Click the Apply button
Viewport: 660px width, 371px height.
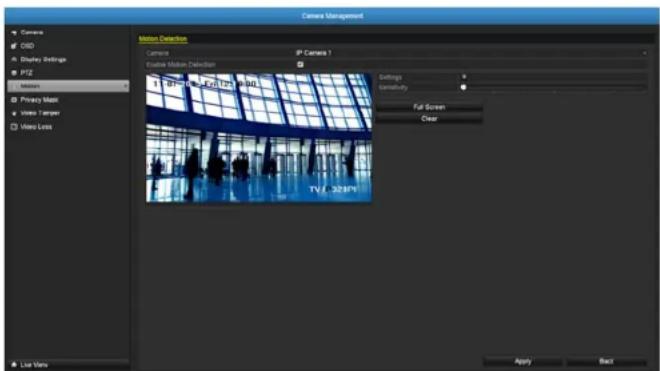522,361
